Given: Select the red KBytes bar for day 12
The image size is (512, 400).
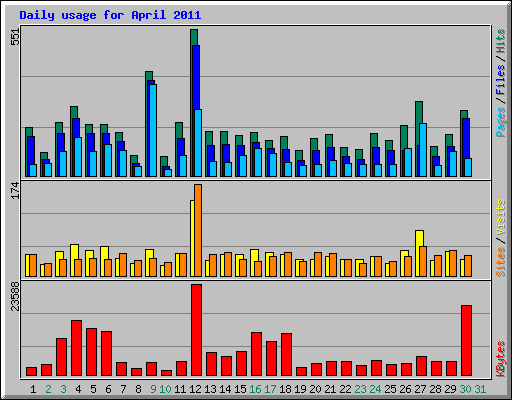Looking at the screenshot, I should pos(196,330).
